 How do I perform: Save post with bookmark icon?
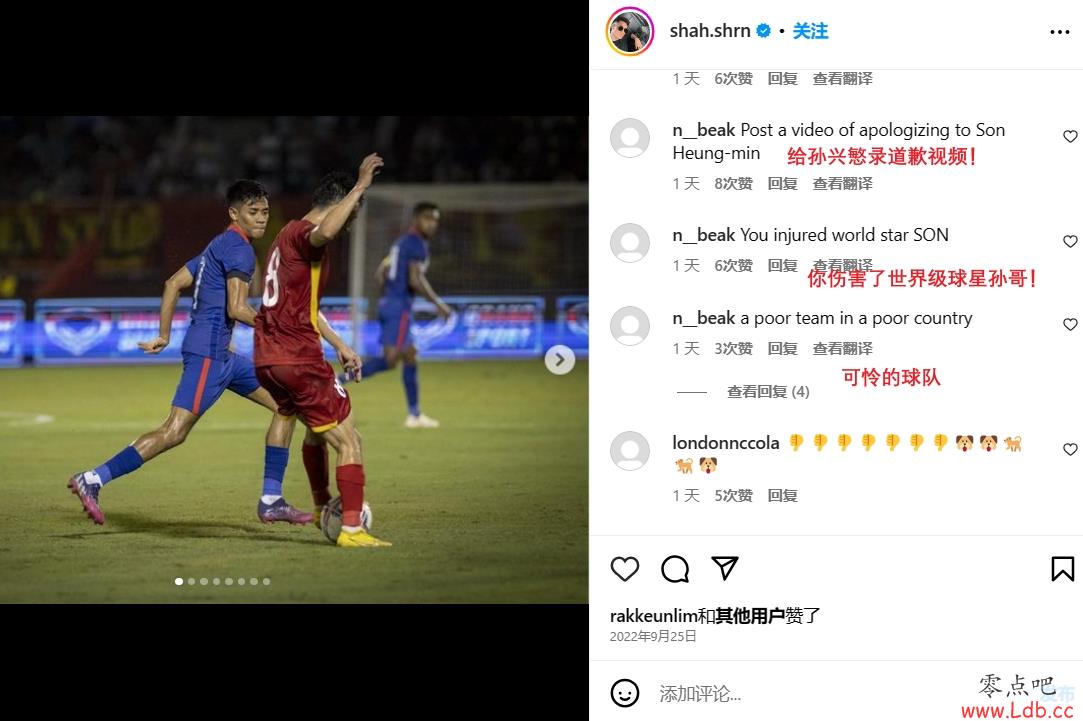(x=1062, y=569)
